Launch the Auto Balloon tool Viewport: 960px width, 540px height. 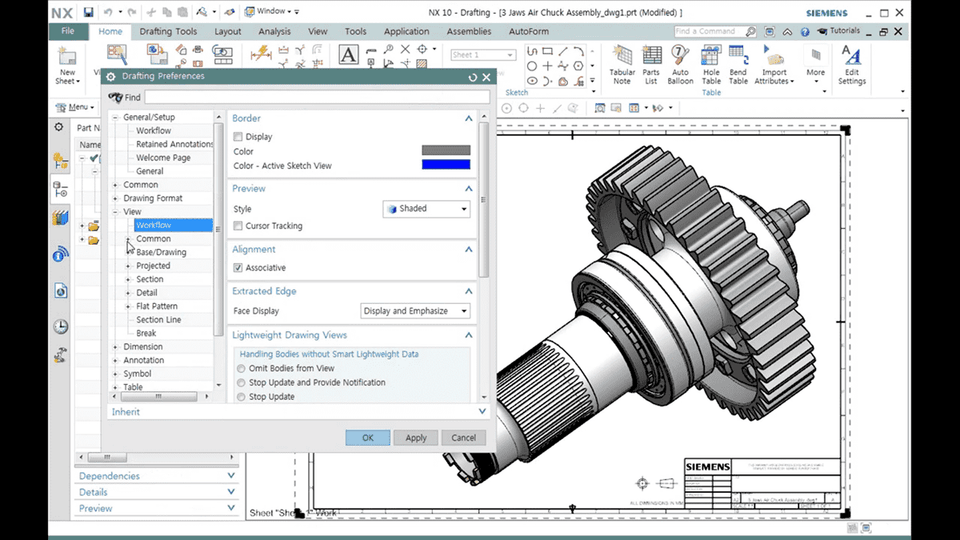pos(680,65)
